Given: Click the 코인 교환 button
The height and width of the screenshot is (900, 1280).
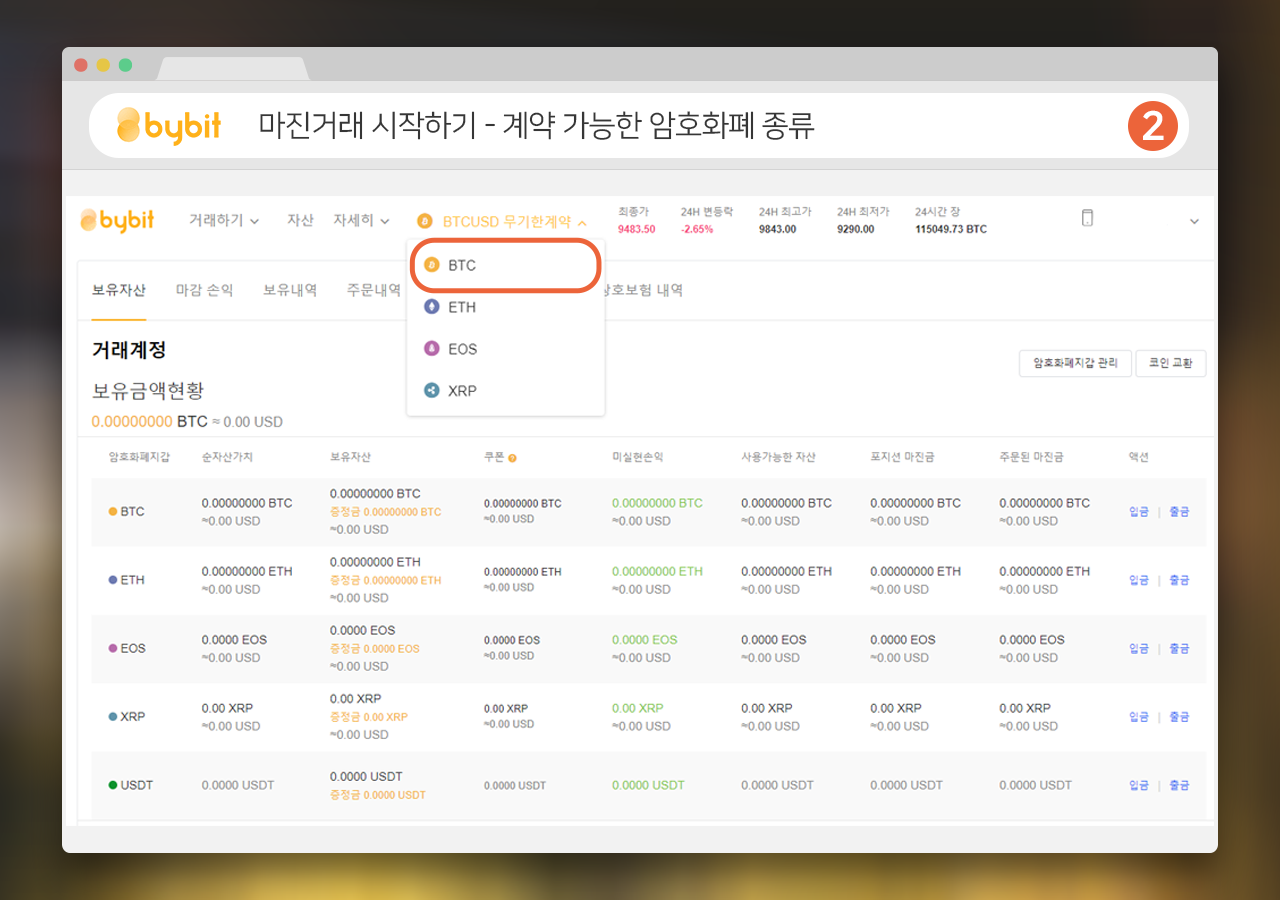Looking at the screenshot, I should (1171, 363).
